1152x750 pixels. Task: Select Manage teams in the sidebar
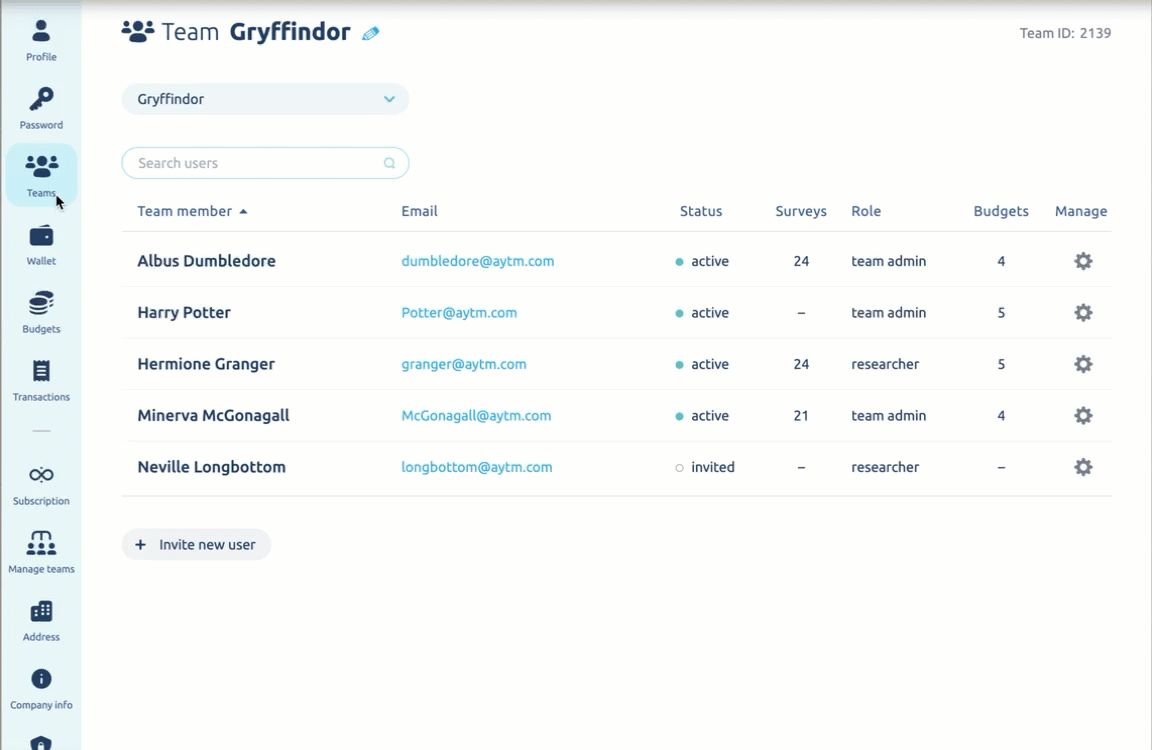(41, 551)
